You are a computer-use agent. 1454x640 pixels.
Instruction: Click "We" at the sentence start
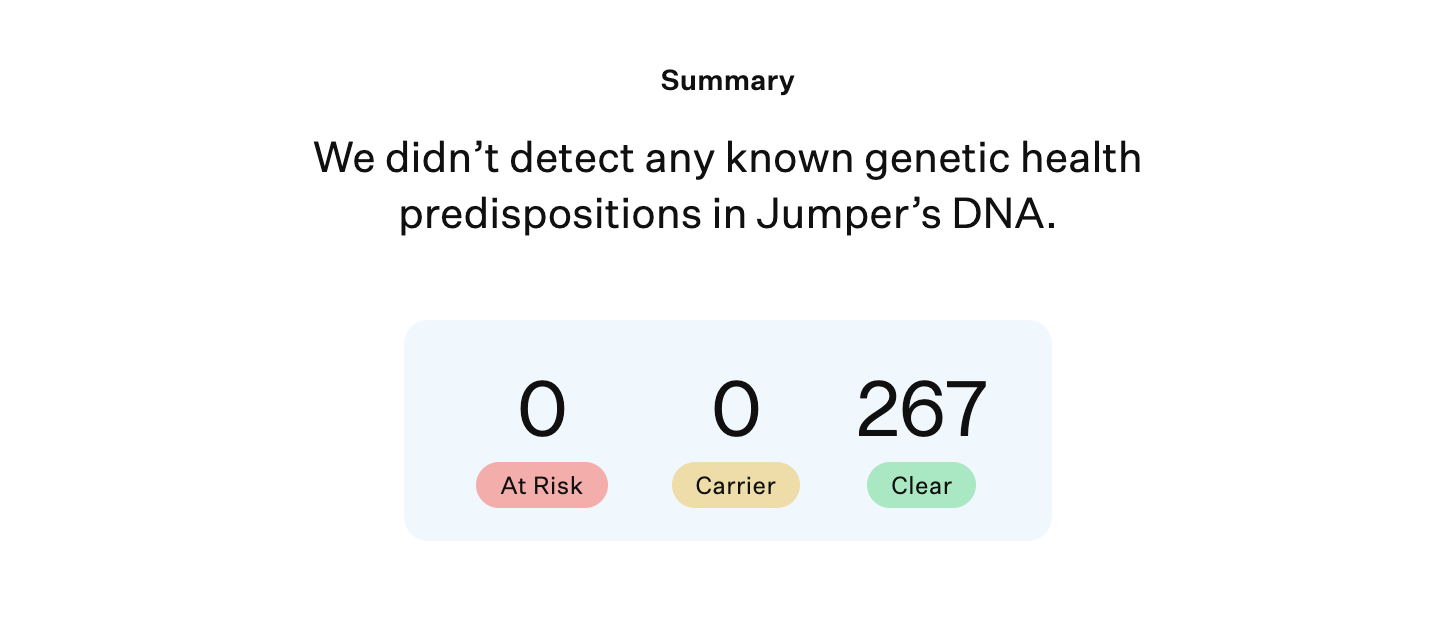343,159
